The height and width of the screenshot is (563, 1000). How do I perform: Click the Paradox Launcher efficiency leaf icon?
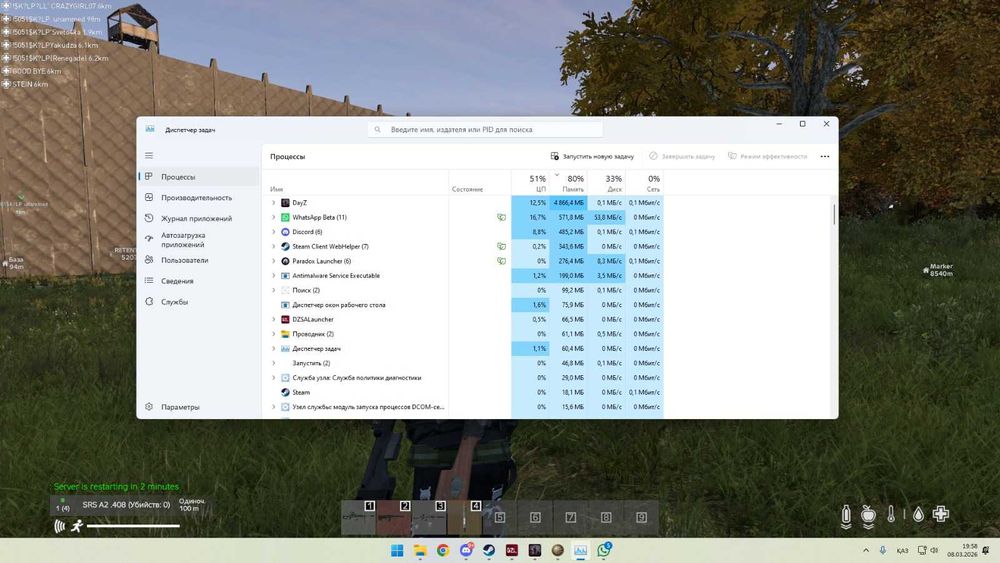point(501,261)
